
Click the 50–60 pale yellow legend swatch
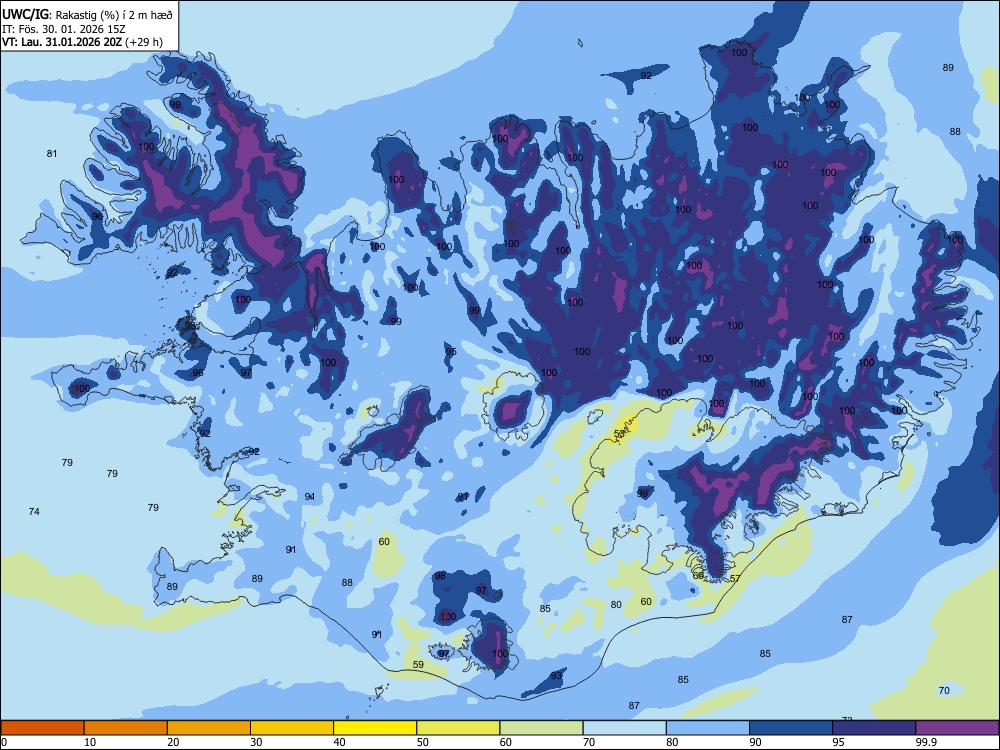point(458,728)
